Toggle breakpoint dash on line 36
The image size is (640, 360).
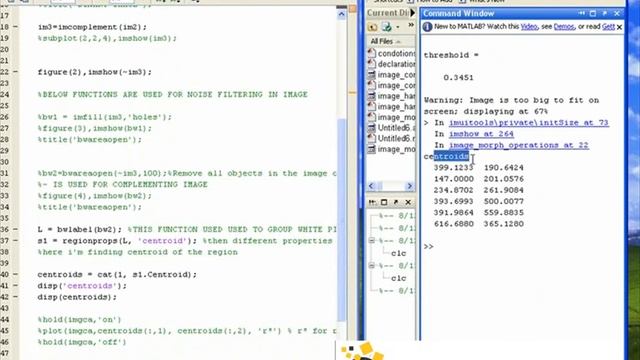(x=15, y=229)
